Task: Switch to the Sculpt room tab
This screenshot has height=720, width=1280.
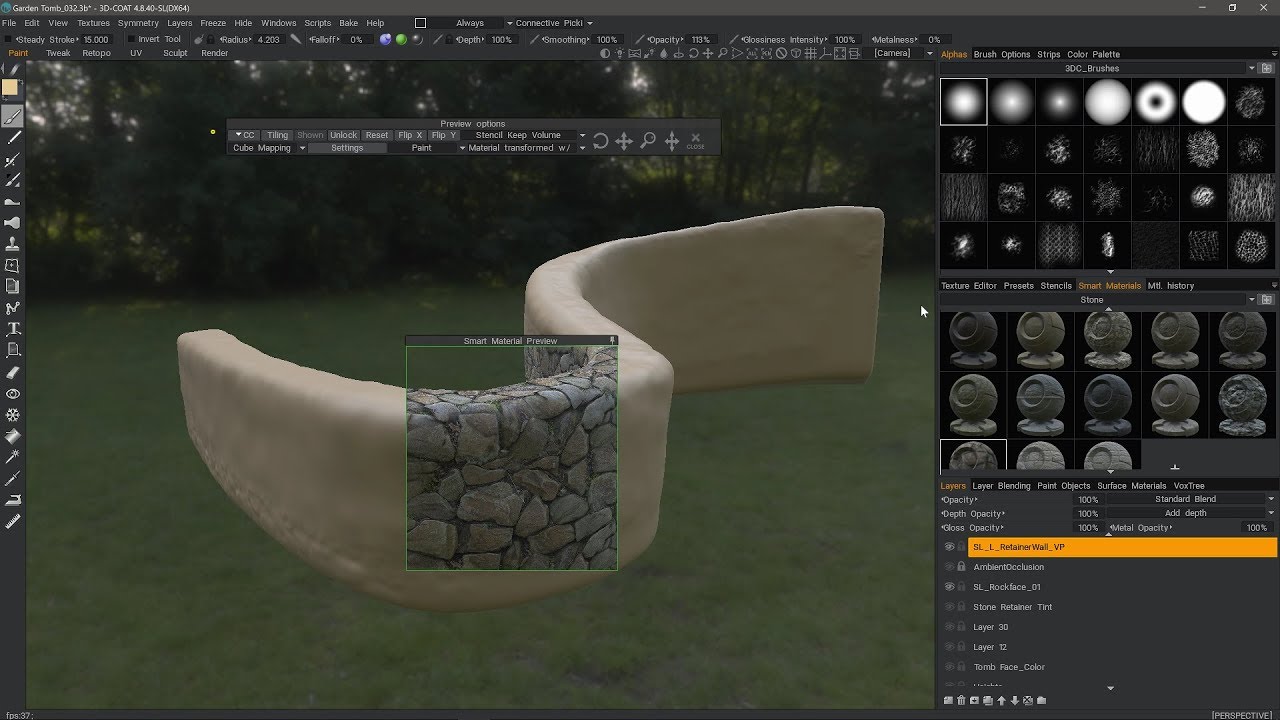Action: 175,53
